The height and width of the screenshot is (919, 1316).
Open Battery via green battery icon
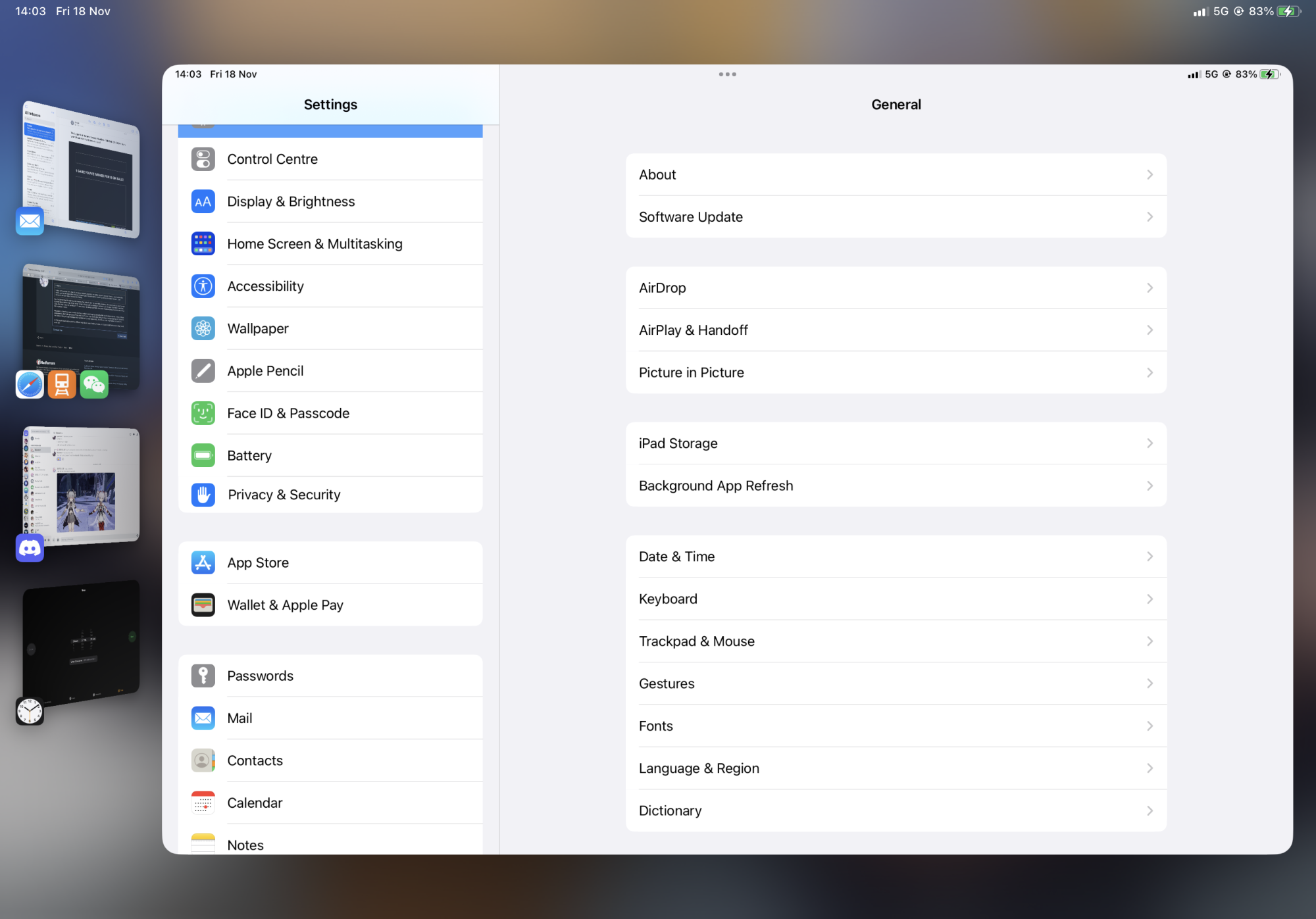click(x=203, y=455)
